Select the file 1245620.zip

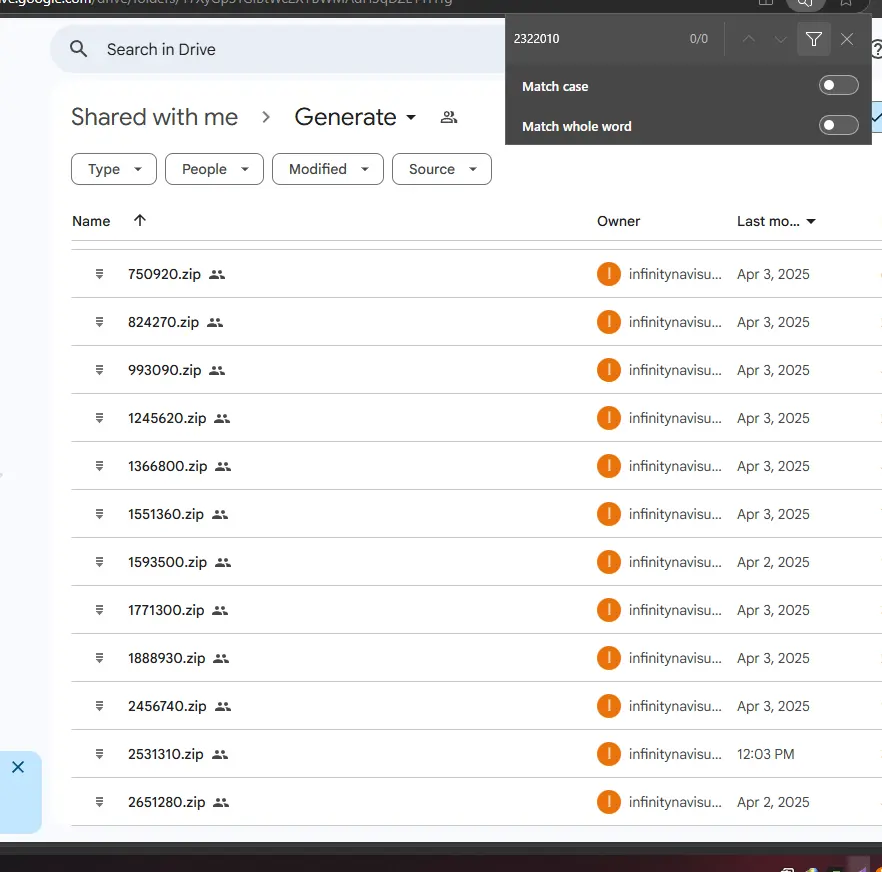167,418
